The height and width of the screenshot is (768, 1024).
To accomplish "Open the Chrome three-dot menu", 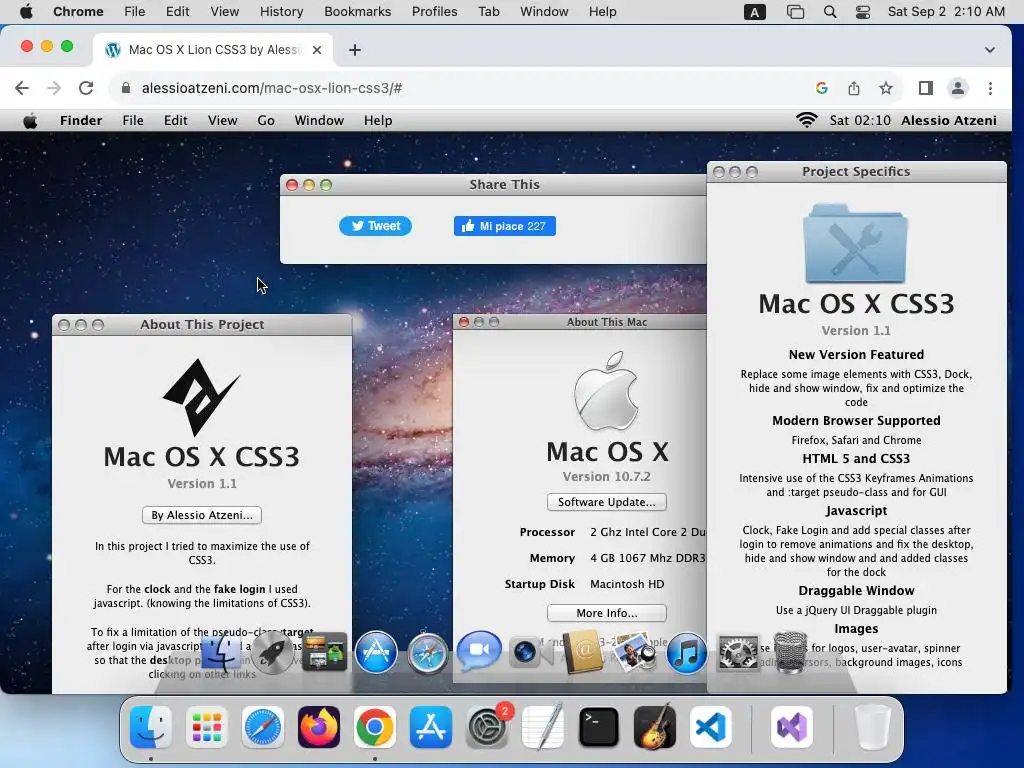I will [x=991, y=88].
